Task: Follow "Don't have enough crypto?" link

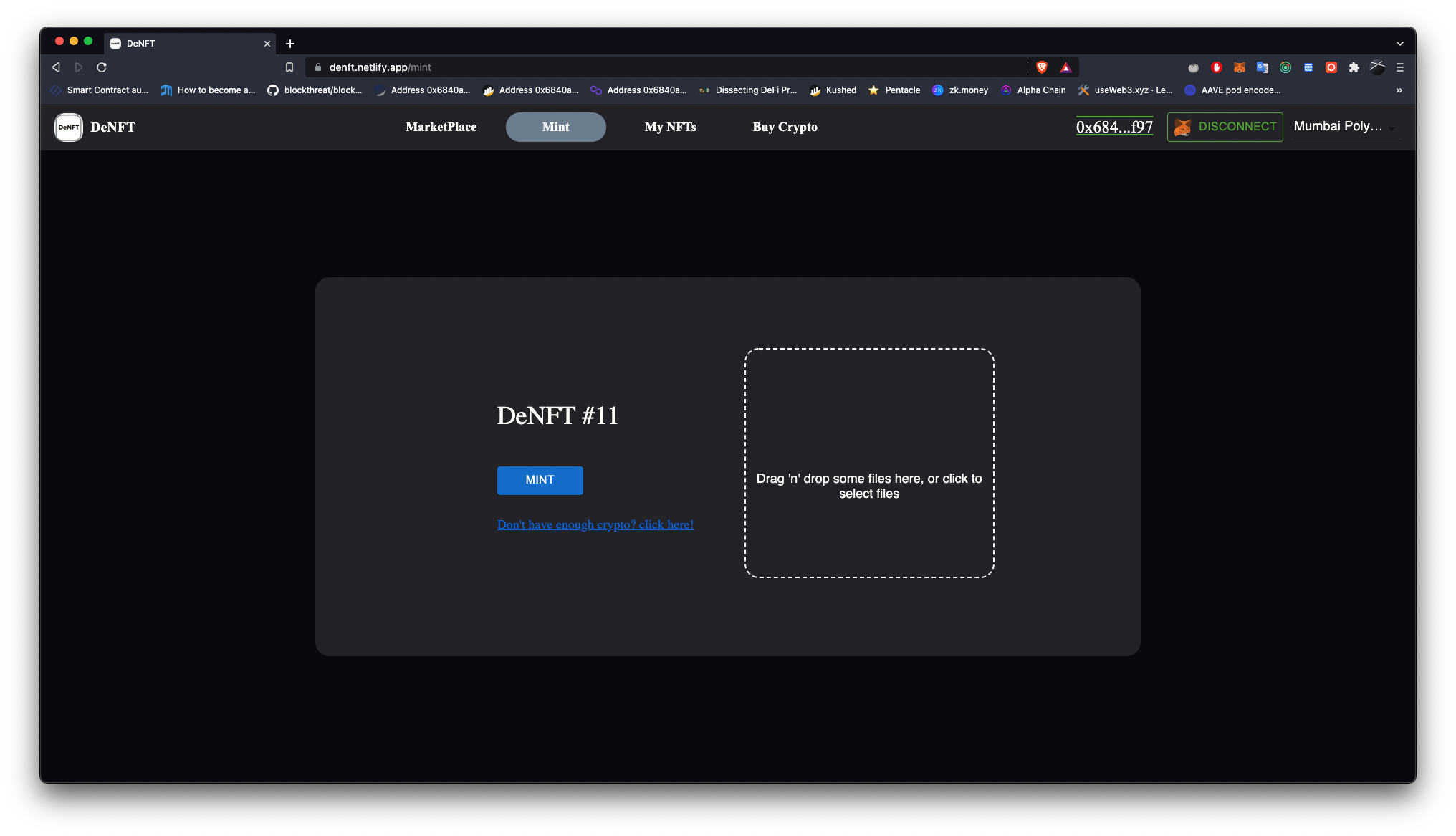Action: 595,525
